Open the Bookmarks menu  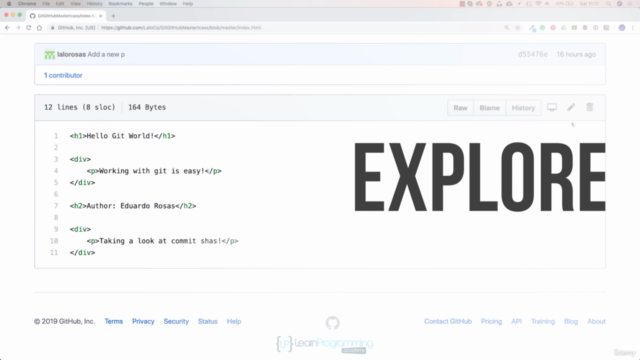[120, 4]
